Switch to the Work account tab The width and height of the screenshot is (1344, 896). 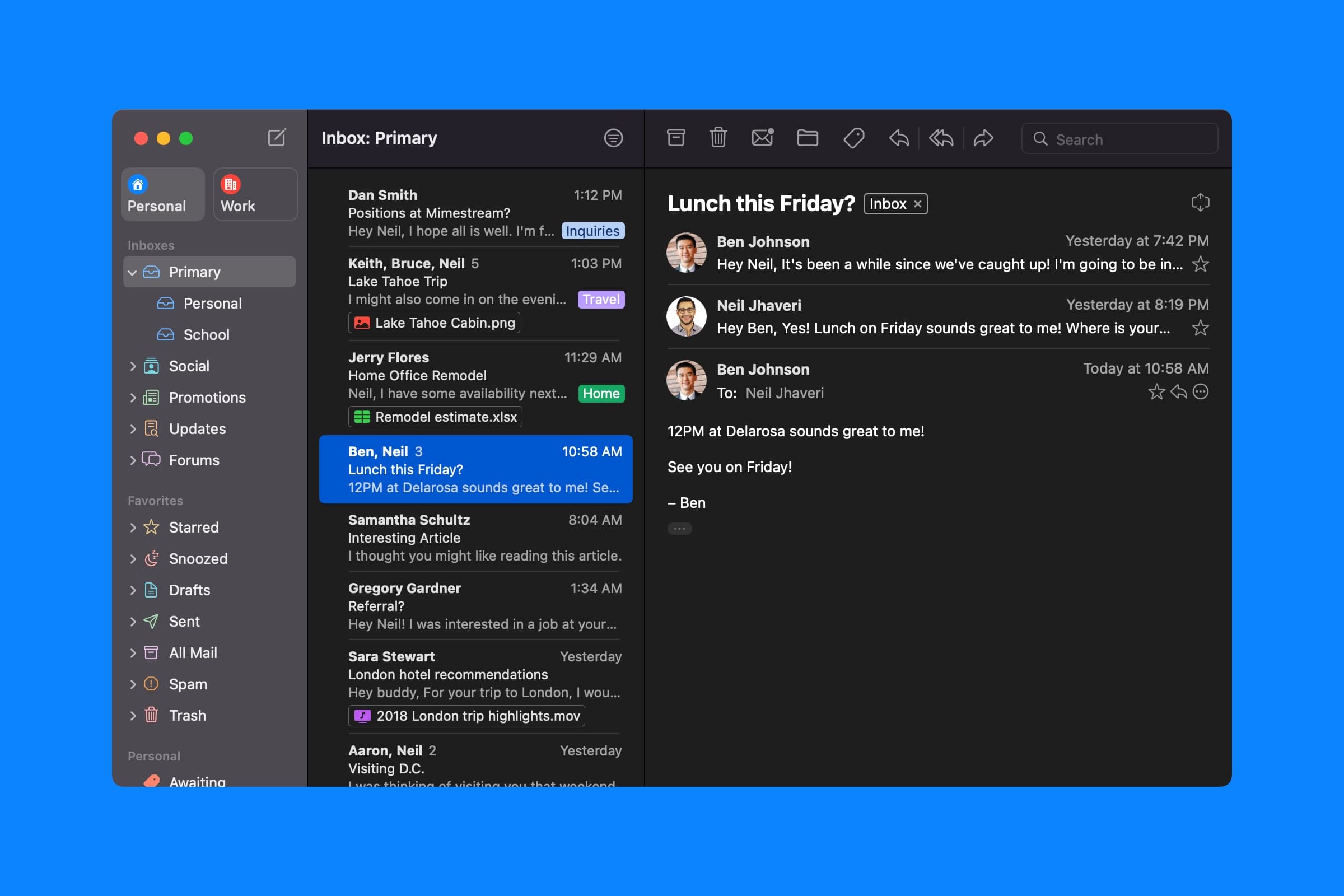[255, 194]
